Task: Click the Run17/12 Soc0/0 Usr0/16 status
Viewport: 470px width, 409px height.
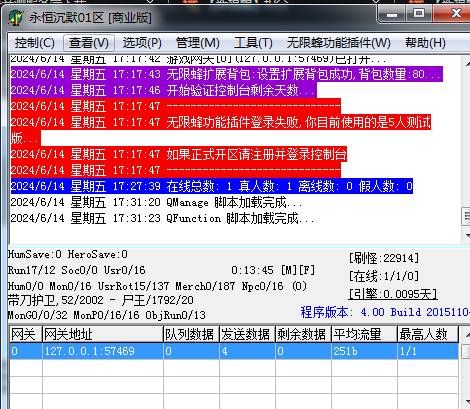Action: (77, 270)
